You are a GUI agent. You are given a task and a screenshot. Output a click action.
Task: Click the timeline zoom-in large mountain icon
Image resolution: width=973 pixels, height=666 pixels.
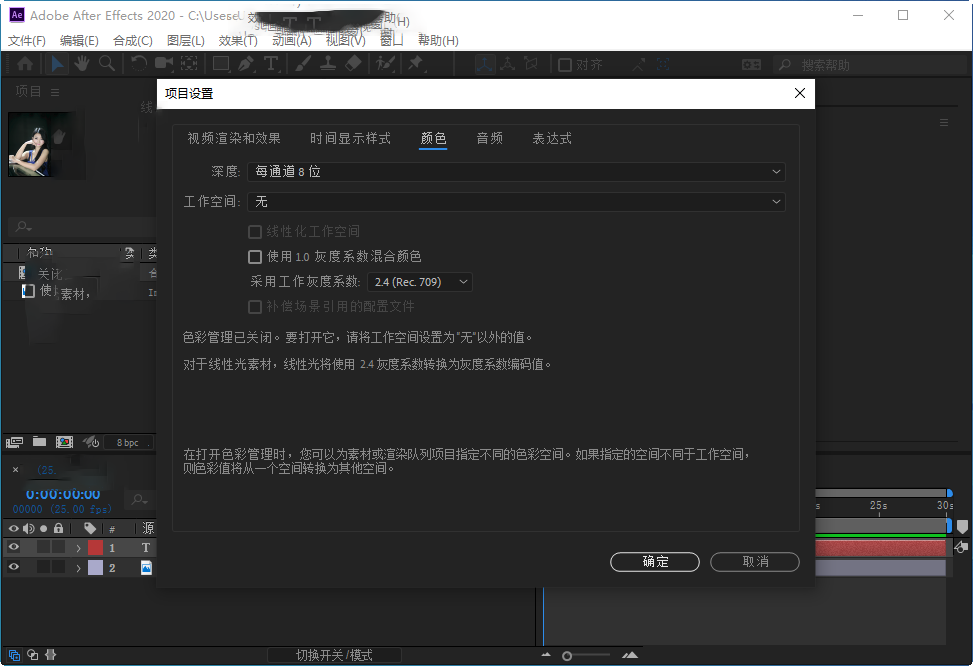pos(630,655)
